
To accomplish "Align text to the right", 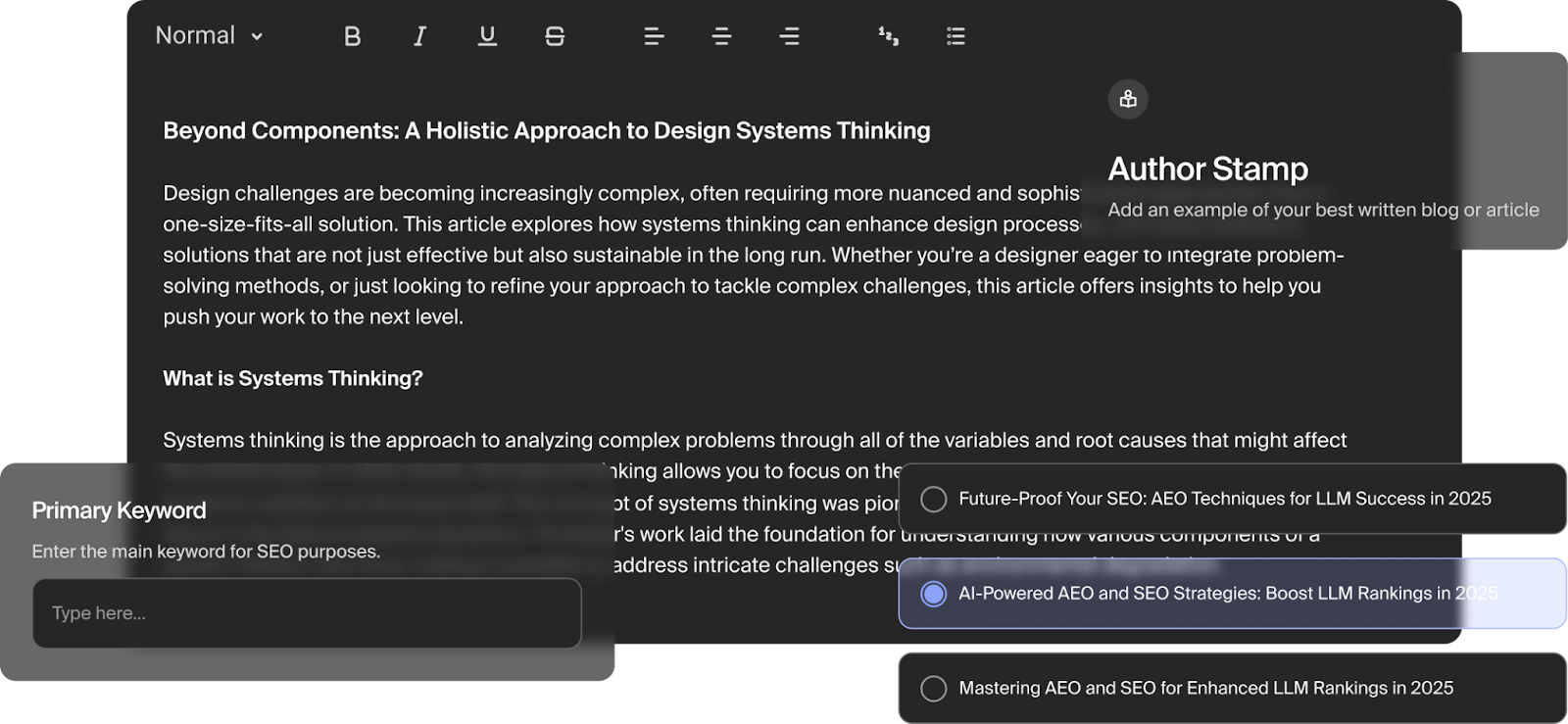I will click(789, 36).
